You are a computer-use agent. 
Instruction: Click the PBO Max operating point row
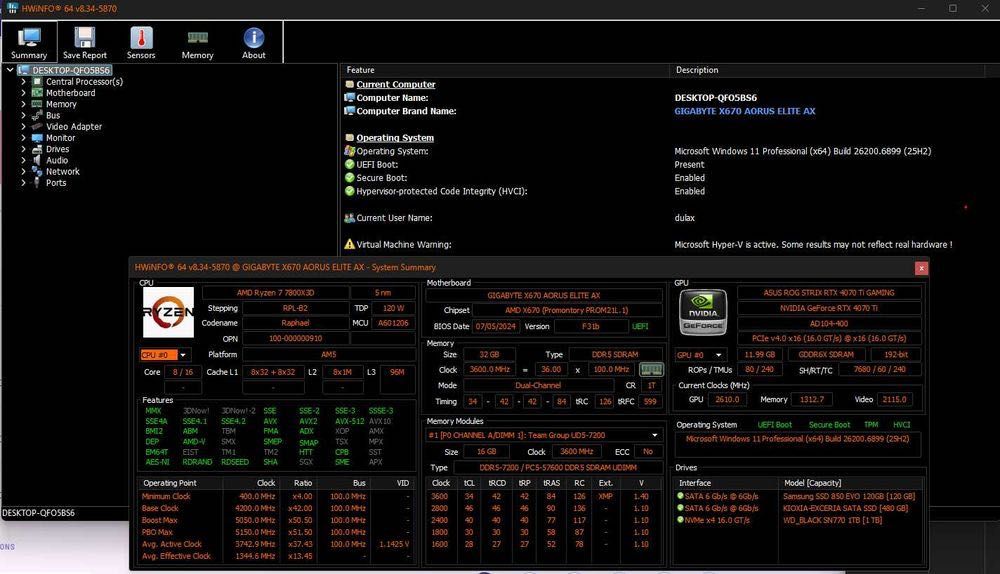[x=276, y=532]
